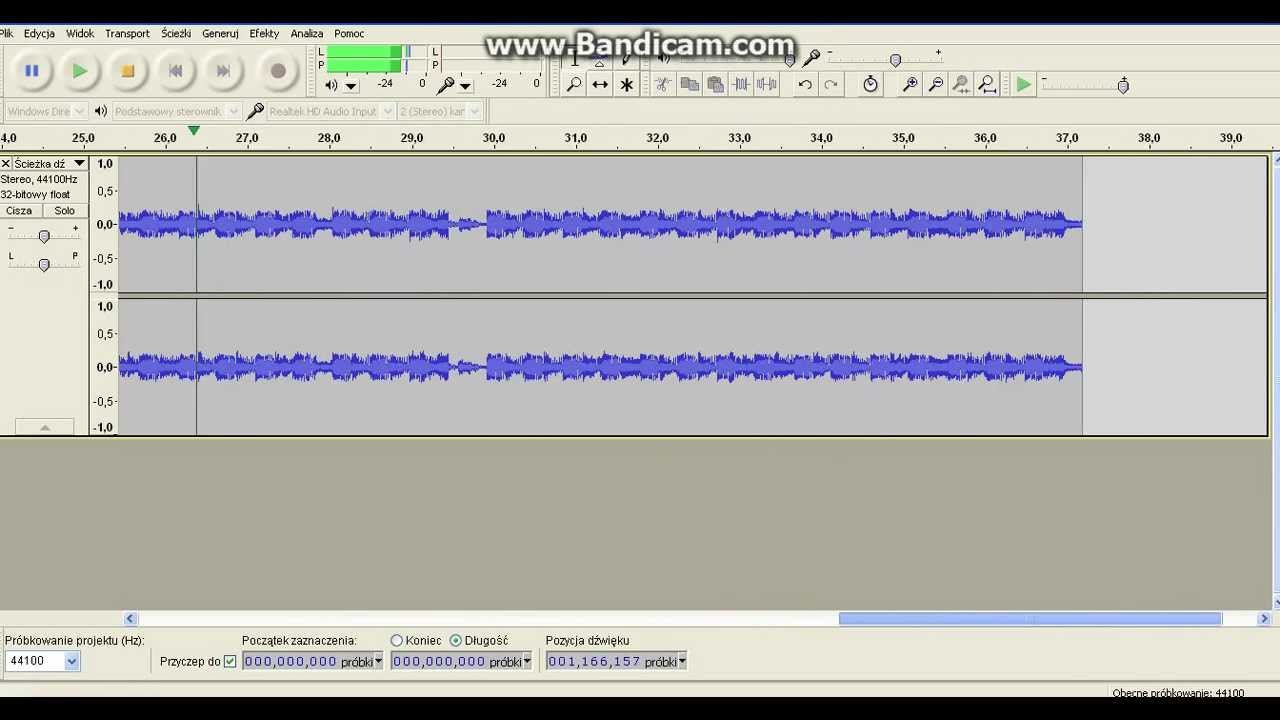Screen dimensions: 1280x720
Task: Open the Ścieżka dź track name menu
Action: [x=50, y=163]
